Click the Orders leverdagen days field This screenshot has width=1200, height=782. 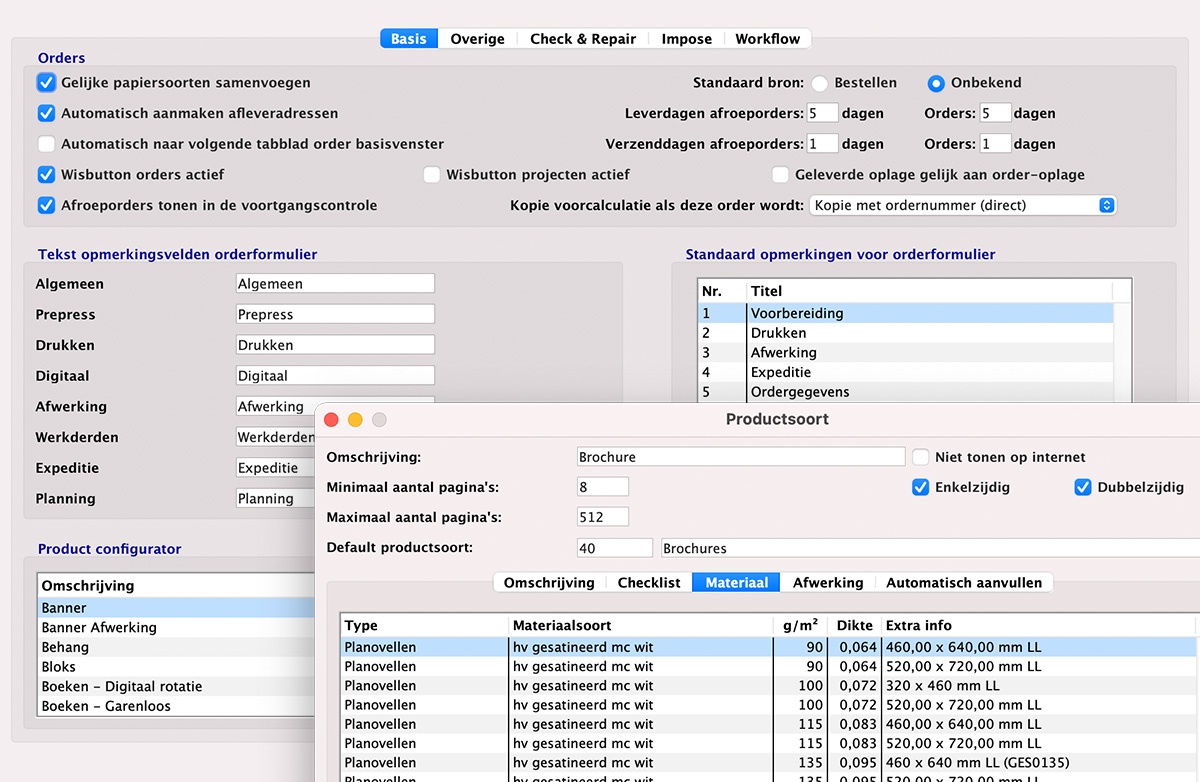pos(995,113)
